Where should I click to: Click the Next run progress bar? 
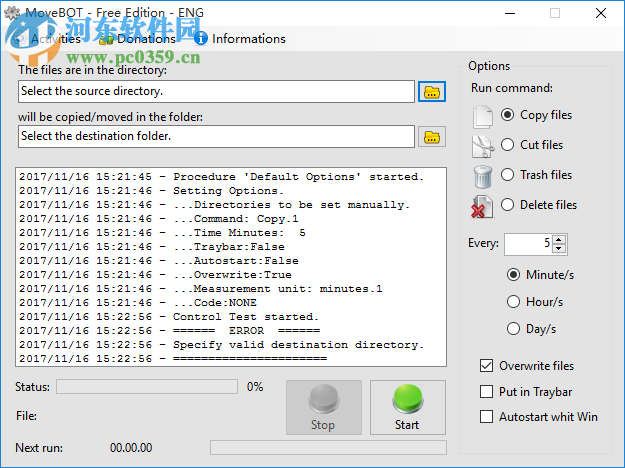tap(328, 447)
